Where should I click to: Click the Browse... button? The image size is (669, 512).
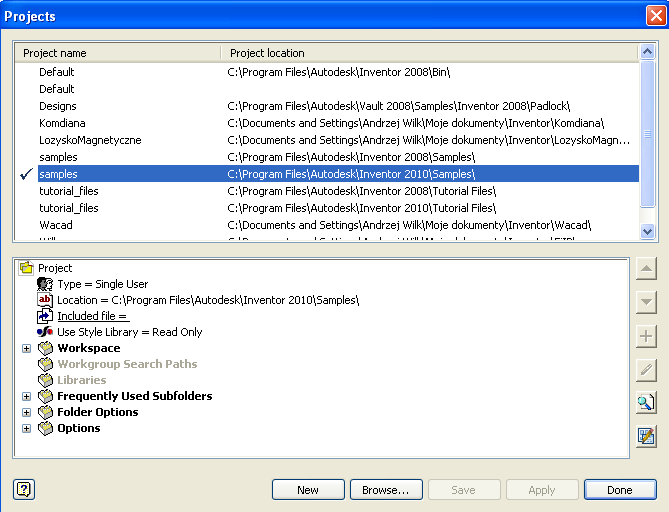(386, 490)
